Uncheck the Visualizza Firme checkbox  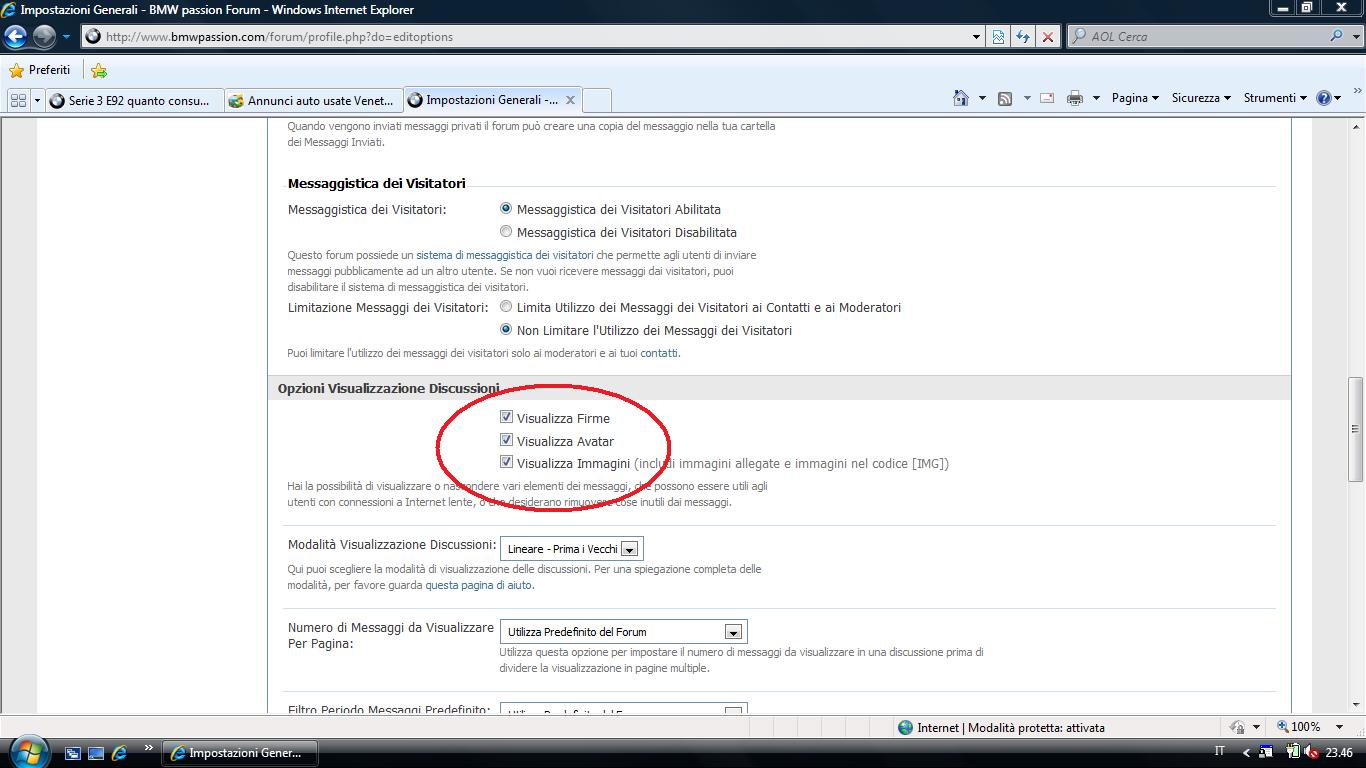pos(507,417)
